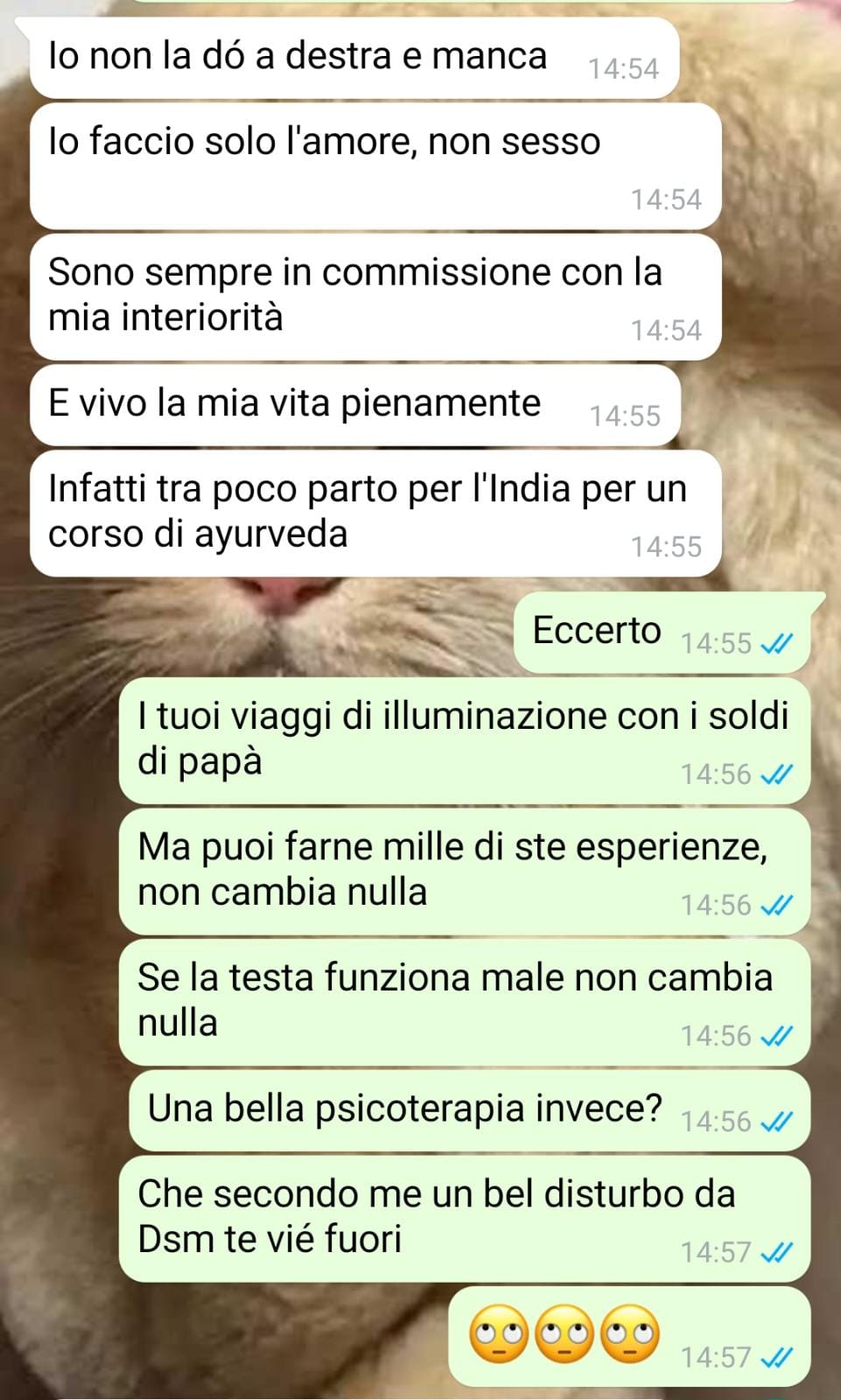Tap the blue read-receipt checkmarks beside Eccerto
The height and width of the screenshot is (1400, 841).
pos(776,644)
